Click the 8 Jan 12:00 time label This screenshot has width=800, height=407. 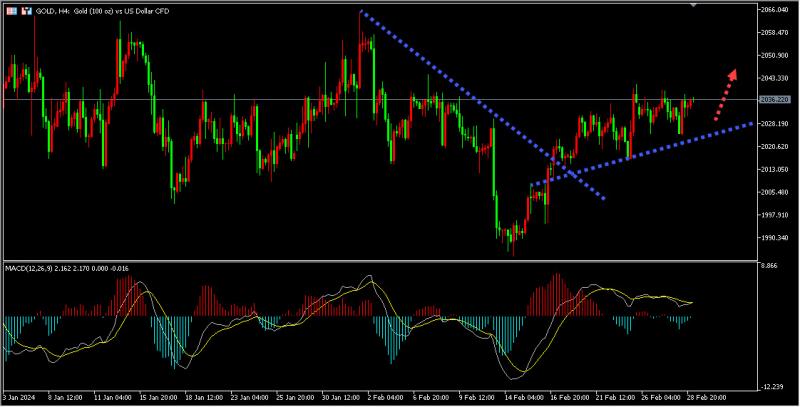[66, 397]
